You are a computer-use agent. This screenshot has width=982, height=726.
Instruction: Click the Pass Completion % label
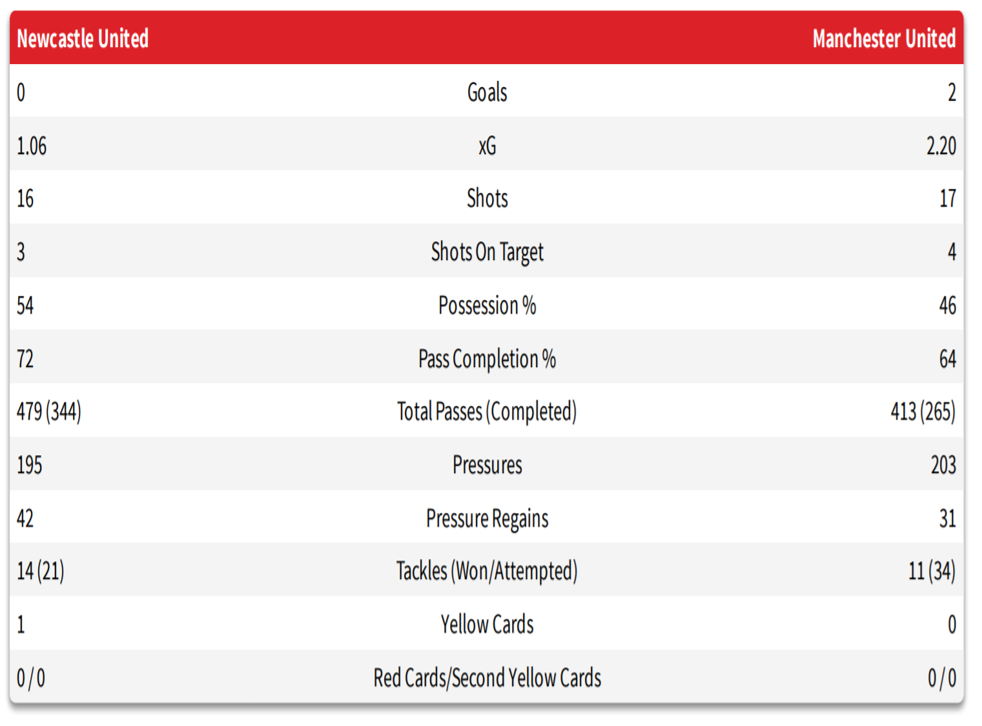pos(487,360)
